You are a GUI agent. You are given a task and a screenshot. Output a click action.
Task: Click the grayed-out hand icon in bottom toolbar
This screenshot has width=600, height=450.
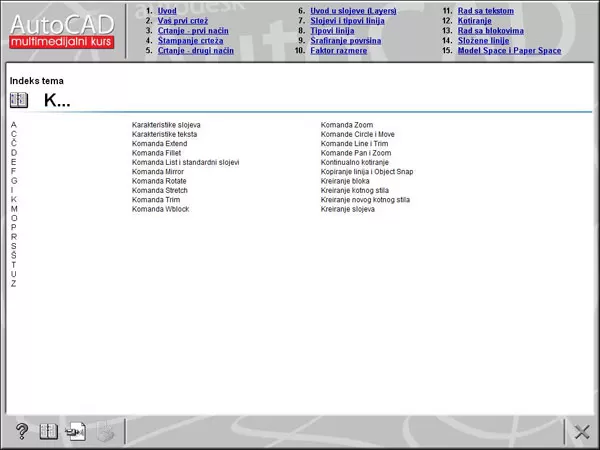(x=105, y=432)
